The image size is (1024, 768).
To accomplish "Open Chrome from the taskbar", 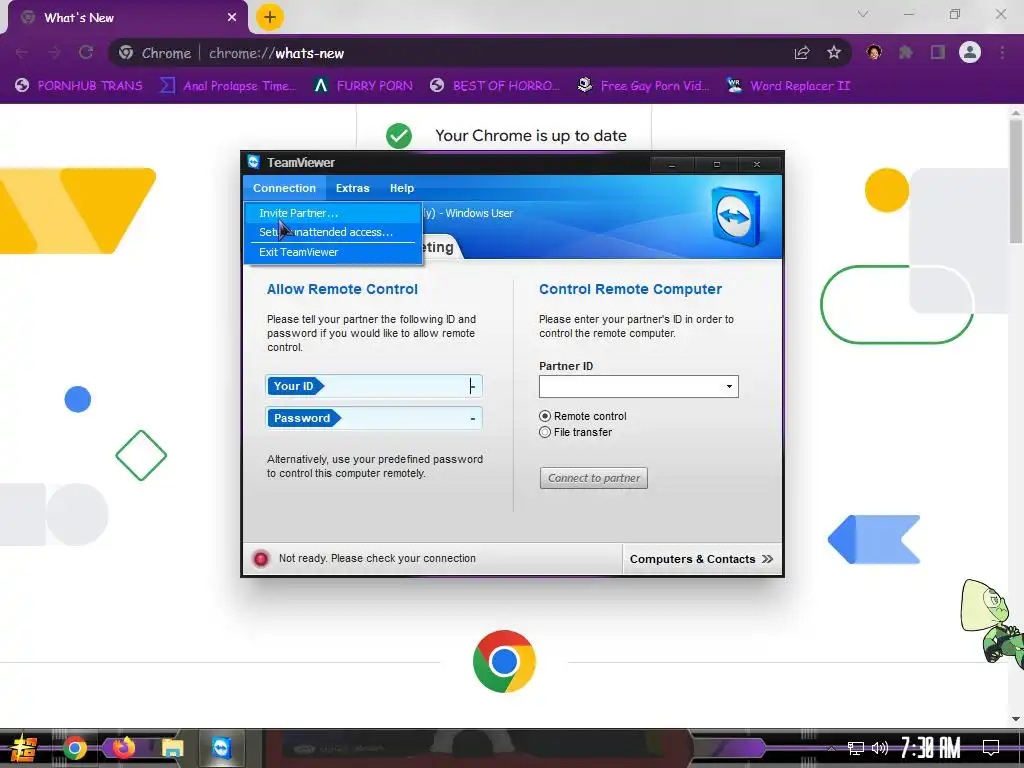I will 74,748.
